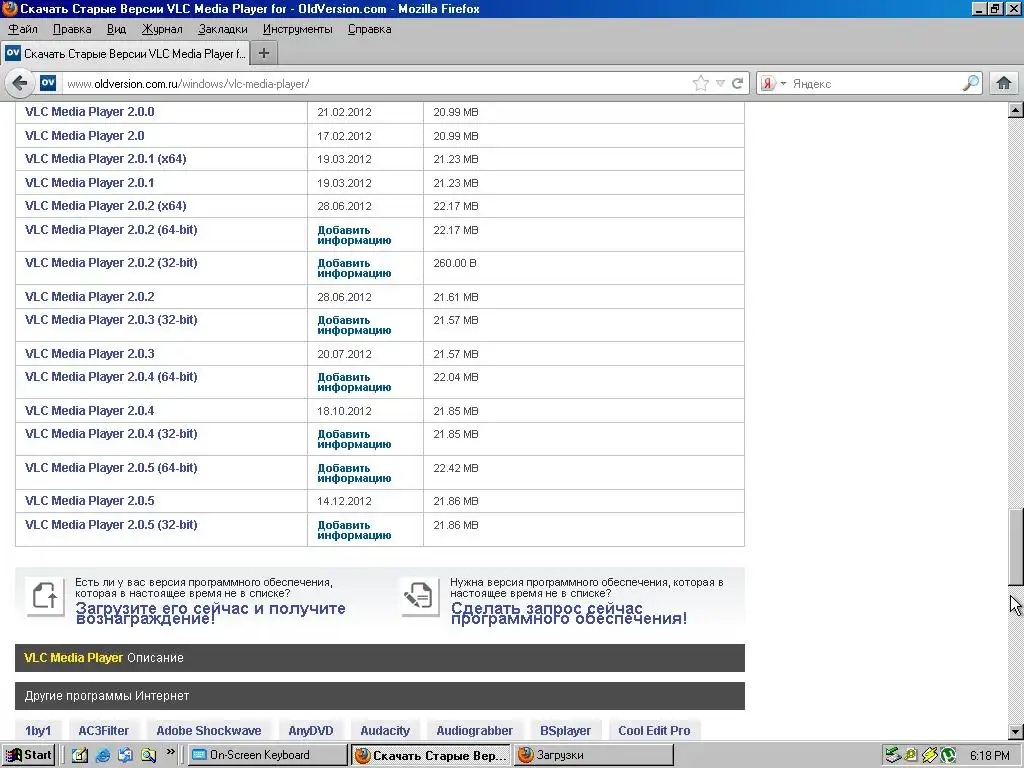Click Internet Explorer quick launch icon
Screen dimensions: 1024x768
click(103, 756)
